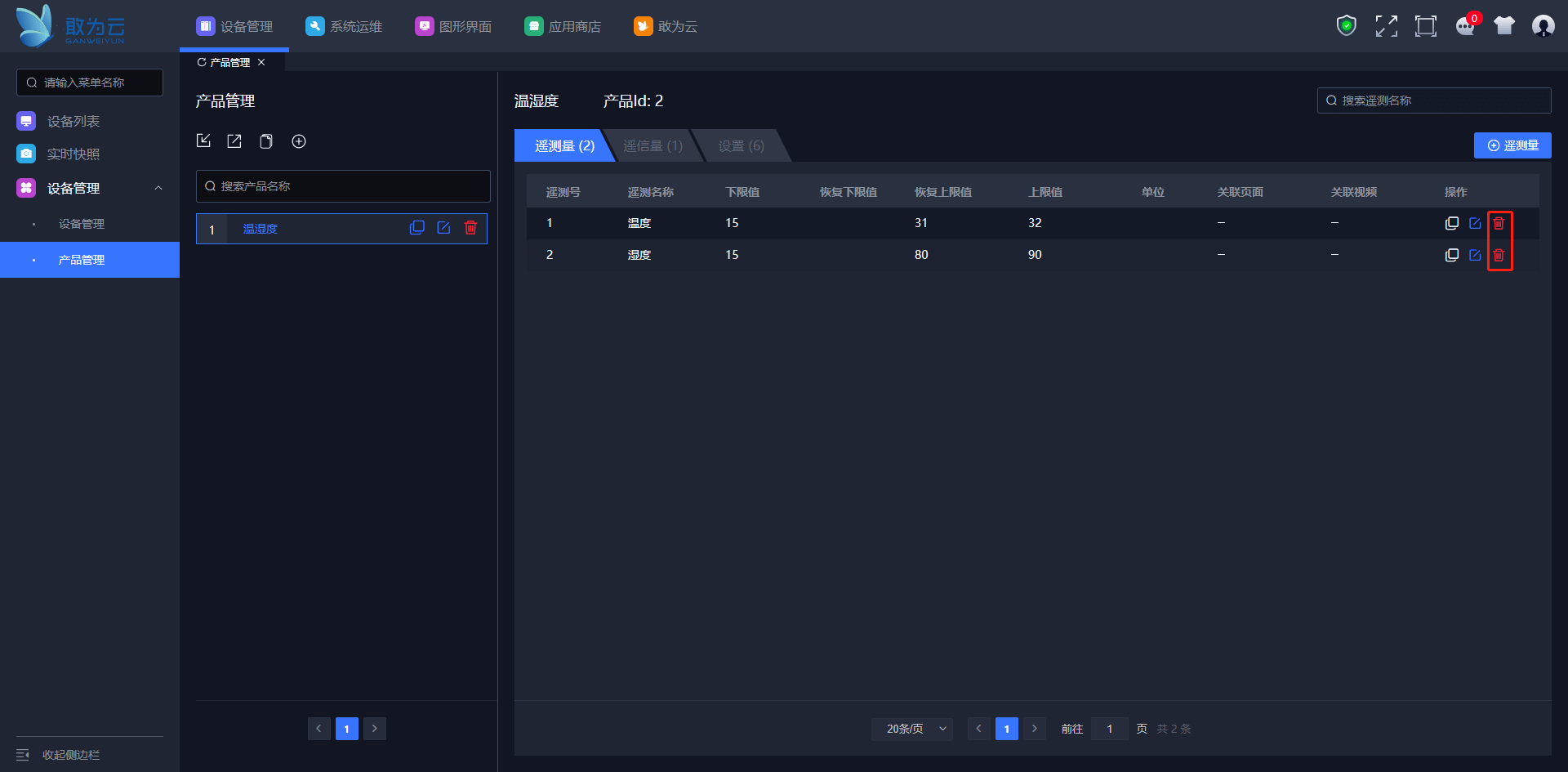Copy the 温度 telemetry row

(x=1451, y=223)
